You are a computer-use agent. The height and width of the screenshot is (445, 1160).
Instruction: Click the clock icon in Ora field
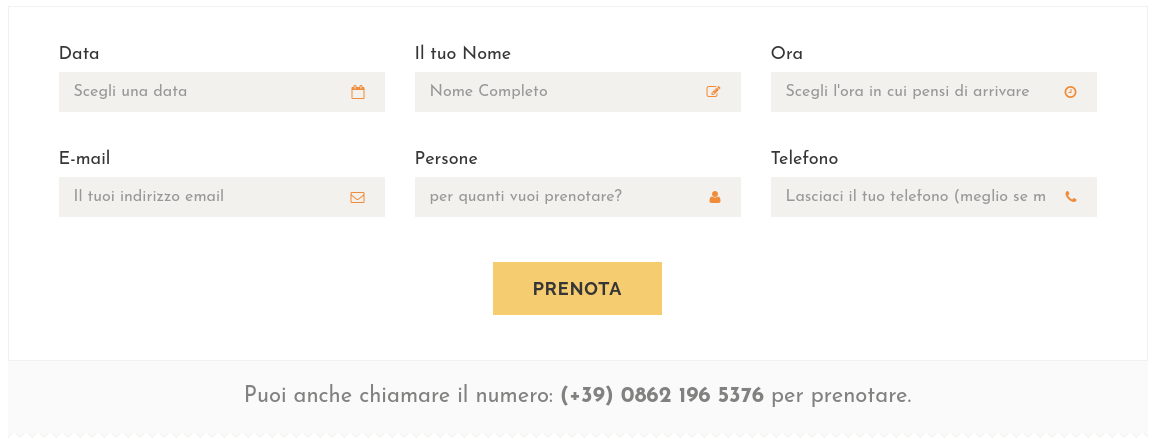click(1070, 92)
